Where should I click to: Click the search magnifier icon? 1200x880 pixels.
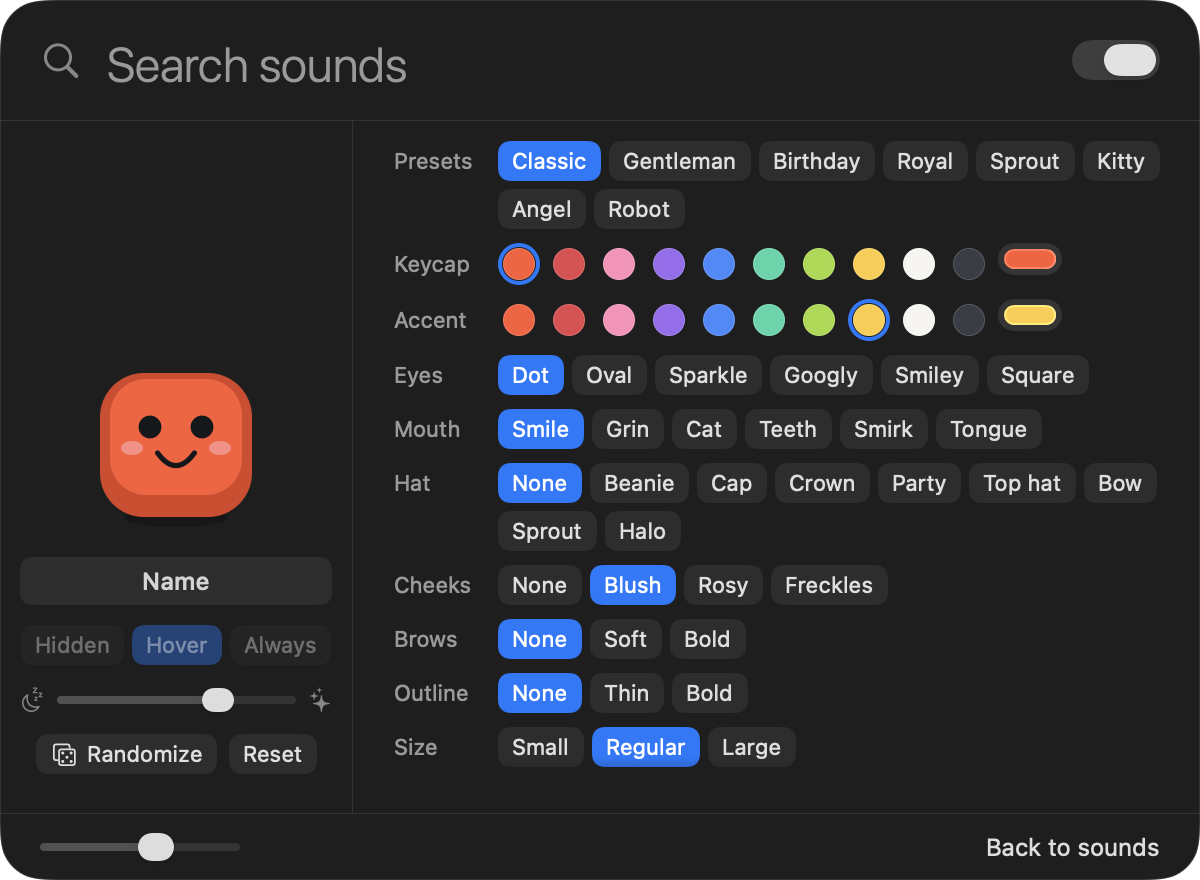[x=61, y=61]
